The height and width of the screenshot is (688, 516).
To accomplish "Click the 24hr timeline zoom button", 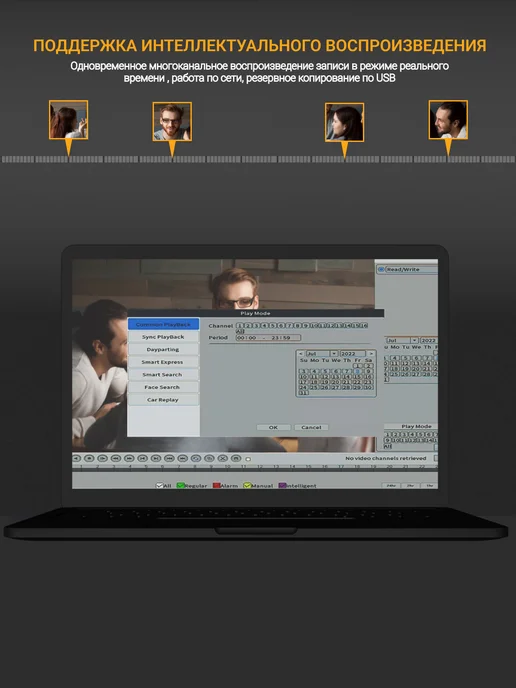I will coord(391,486).
